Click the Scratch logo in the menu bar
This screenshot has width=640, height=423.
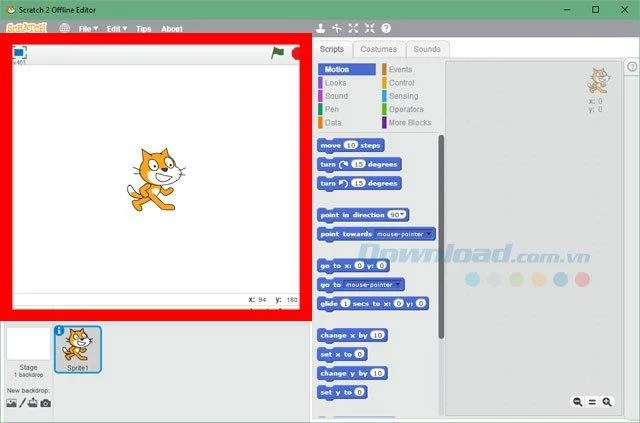[x=27, y=28]
